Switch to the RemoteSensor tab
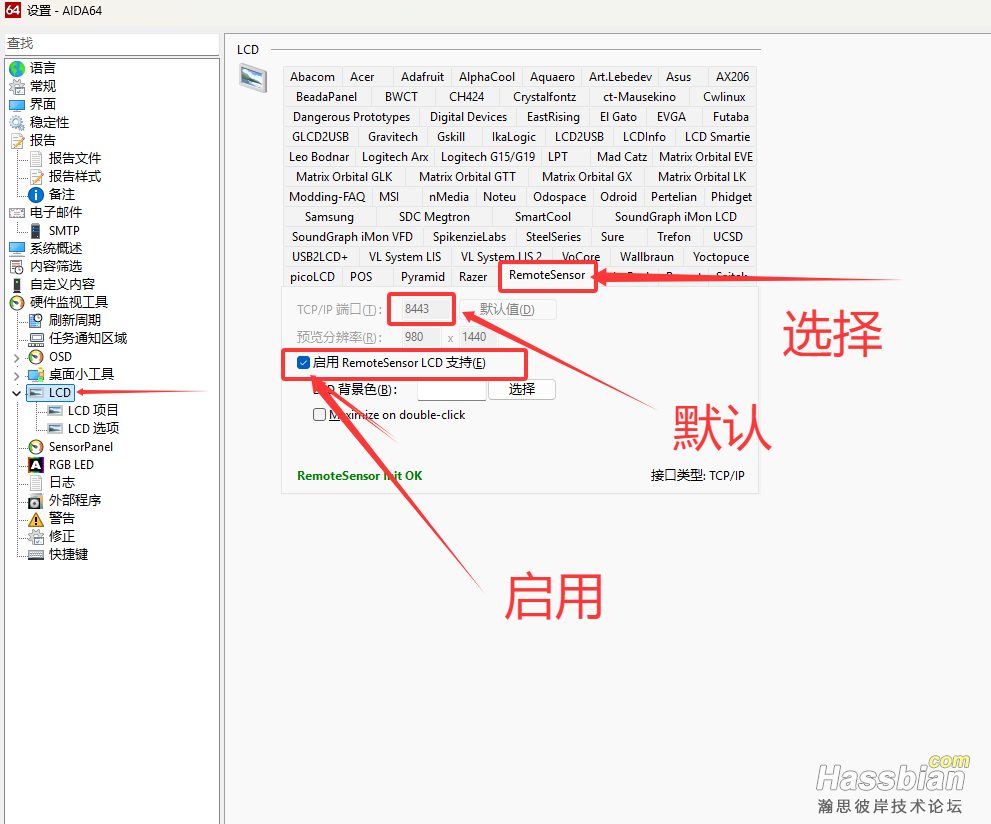The width and height of the screenshot is (991, 824). click(x=547, y=275)
